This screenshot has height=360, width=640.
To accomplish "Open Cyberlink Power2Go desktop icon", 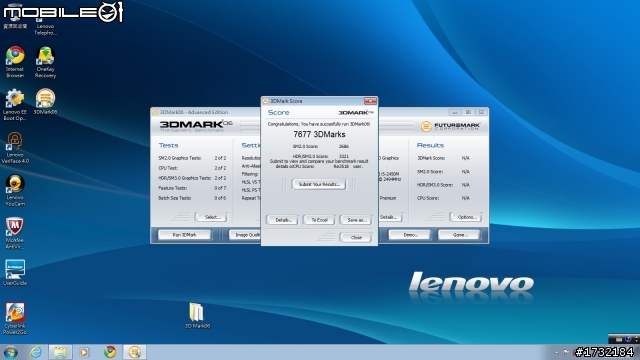I will pyautogui.click(x=15, y=318).
